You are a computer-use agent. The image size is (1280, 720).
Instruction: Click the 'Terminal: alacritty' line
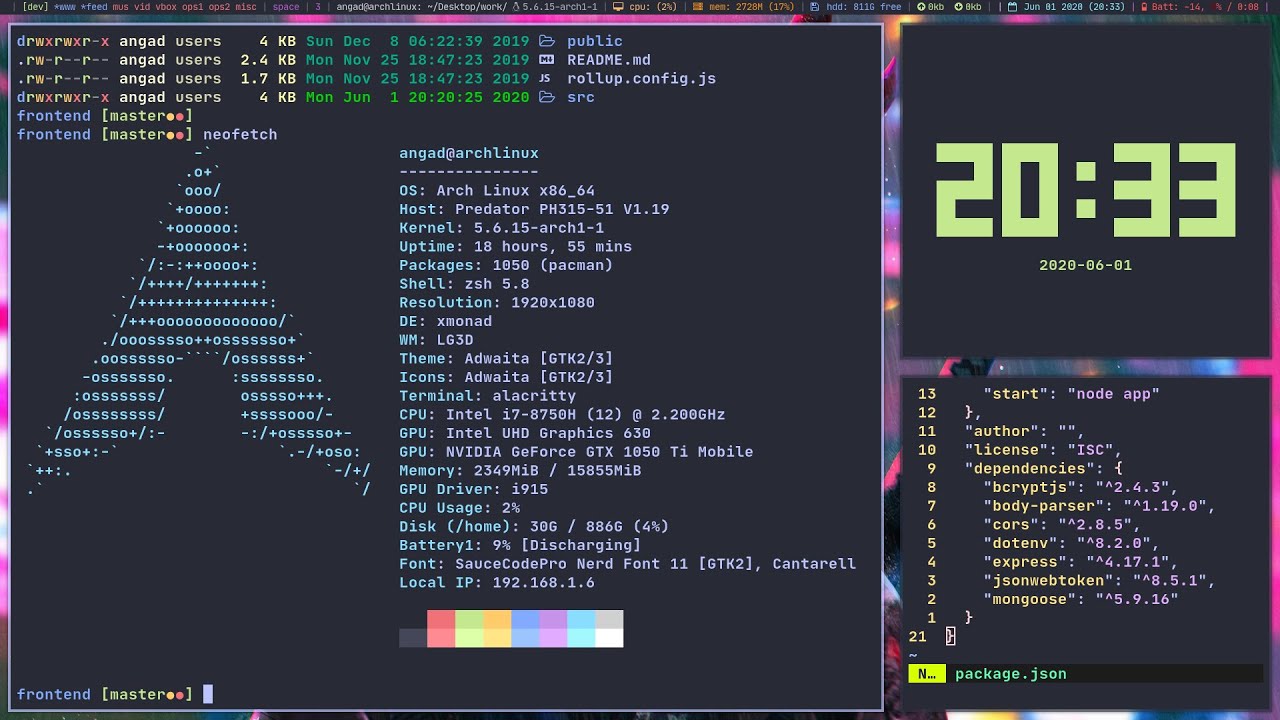(x=488, y=396)
